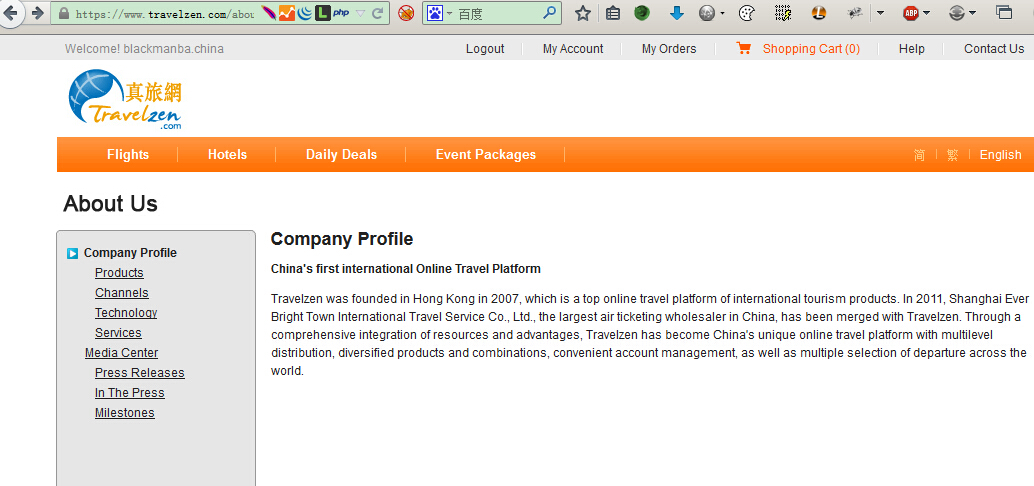1034x486 pixels.
Task: Click the green L icon in address bar
Action: click(x=322, y=13)
